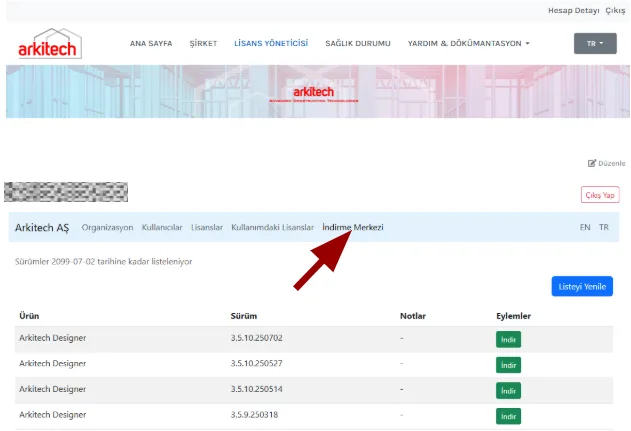Switch to Kullanıcılar tab
The width and height of the screenshot is (631, 431).
pyautogui.click(x=162, y=227)
